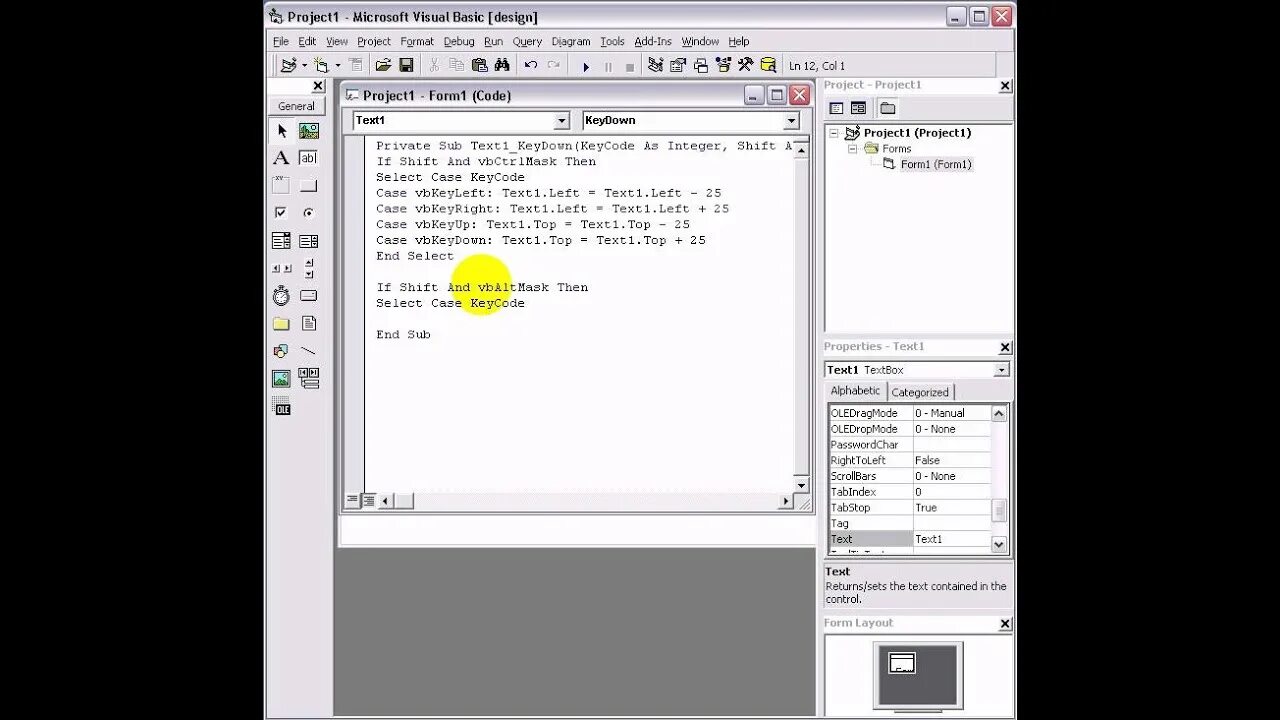
Task: Switch to Alphabetic properties tab
Action: (855, 391)
